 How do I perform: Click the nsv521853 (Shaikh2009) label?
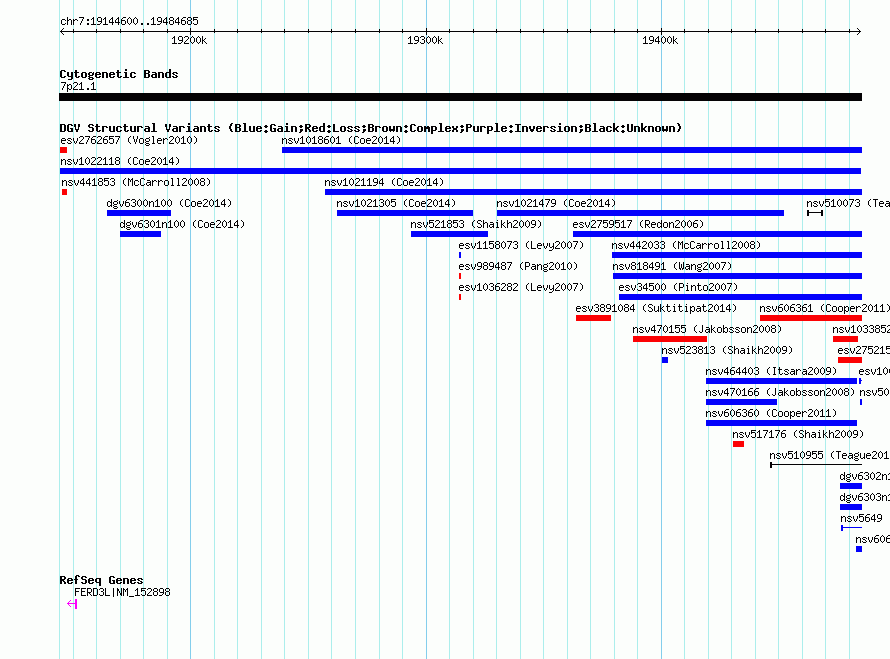476,224
